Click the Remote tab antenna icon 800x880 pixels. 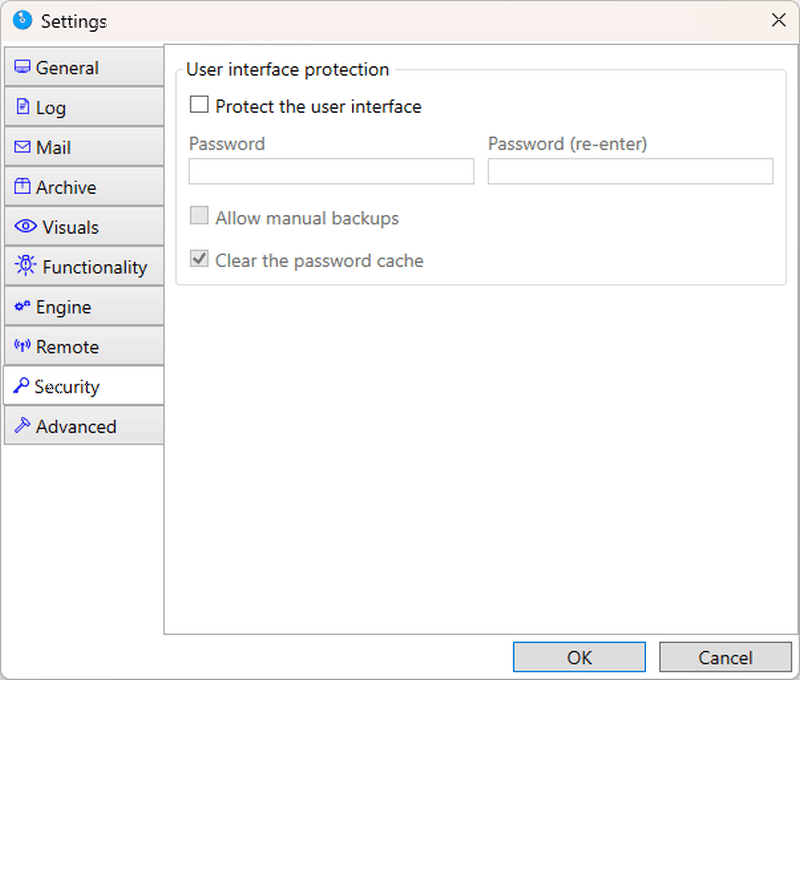(x=22, y=346)
